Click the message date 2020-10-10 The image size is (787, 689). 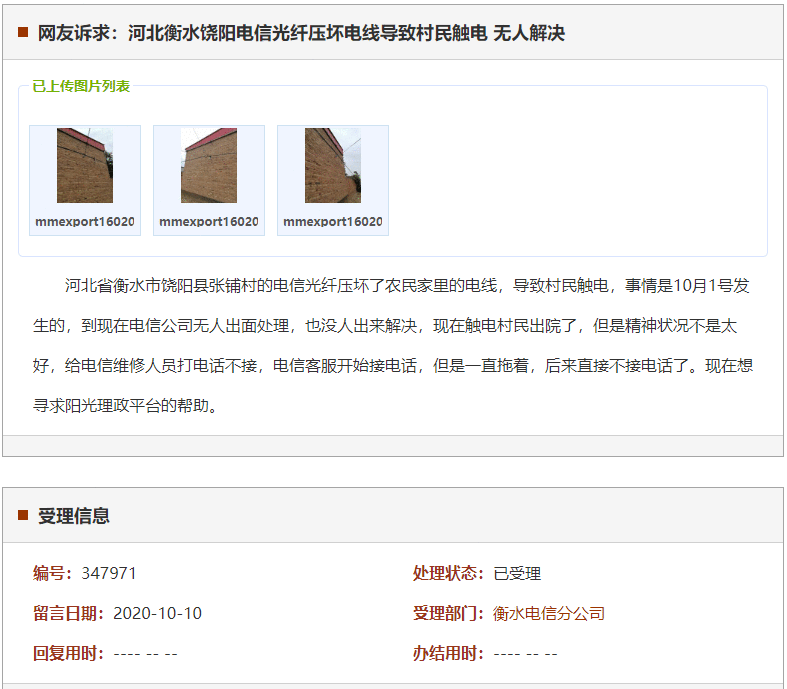point(157,613)
